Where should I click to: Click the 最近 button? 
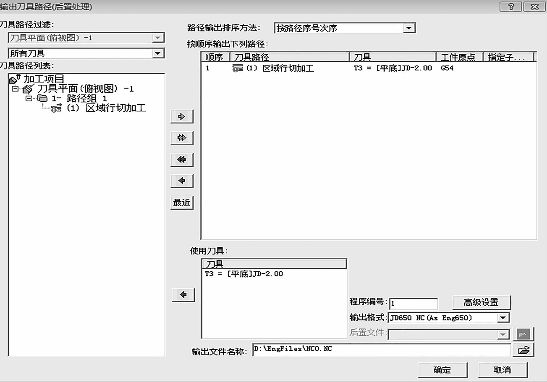182,202
